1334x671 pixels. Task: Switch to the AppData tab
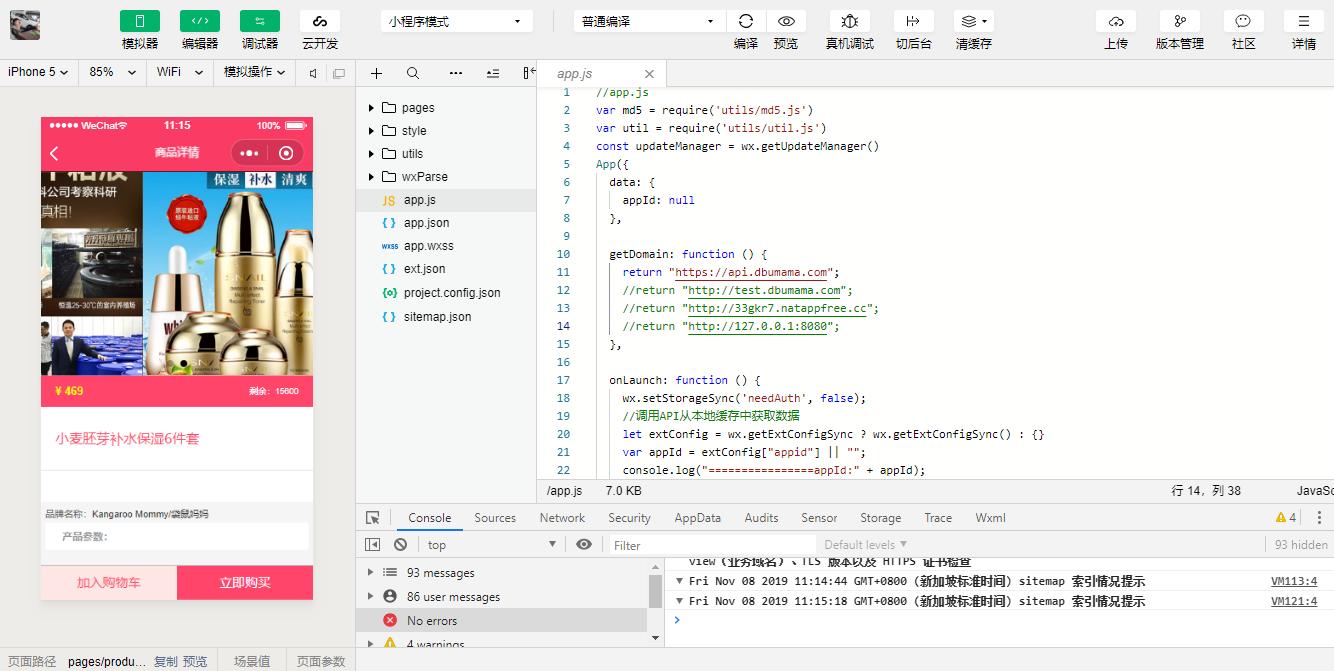tap(697, 518)
